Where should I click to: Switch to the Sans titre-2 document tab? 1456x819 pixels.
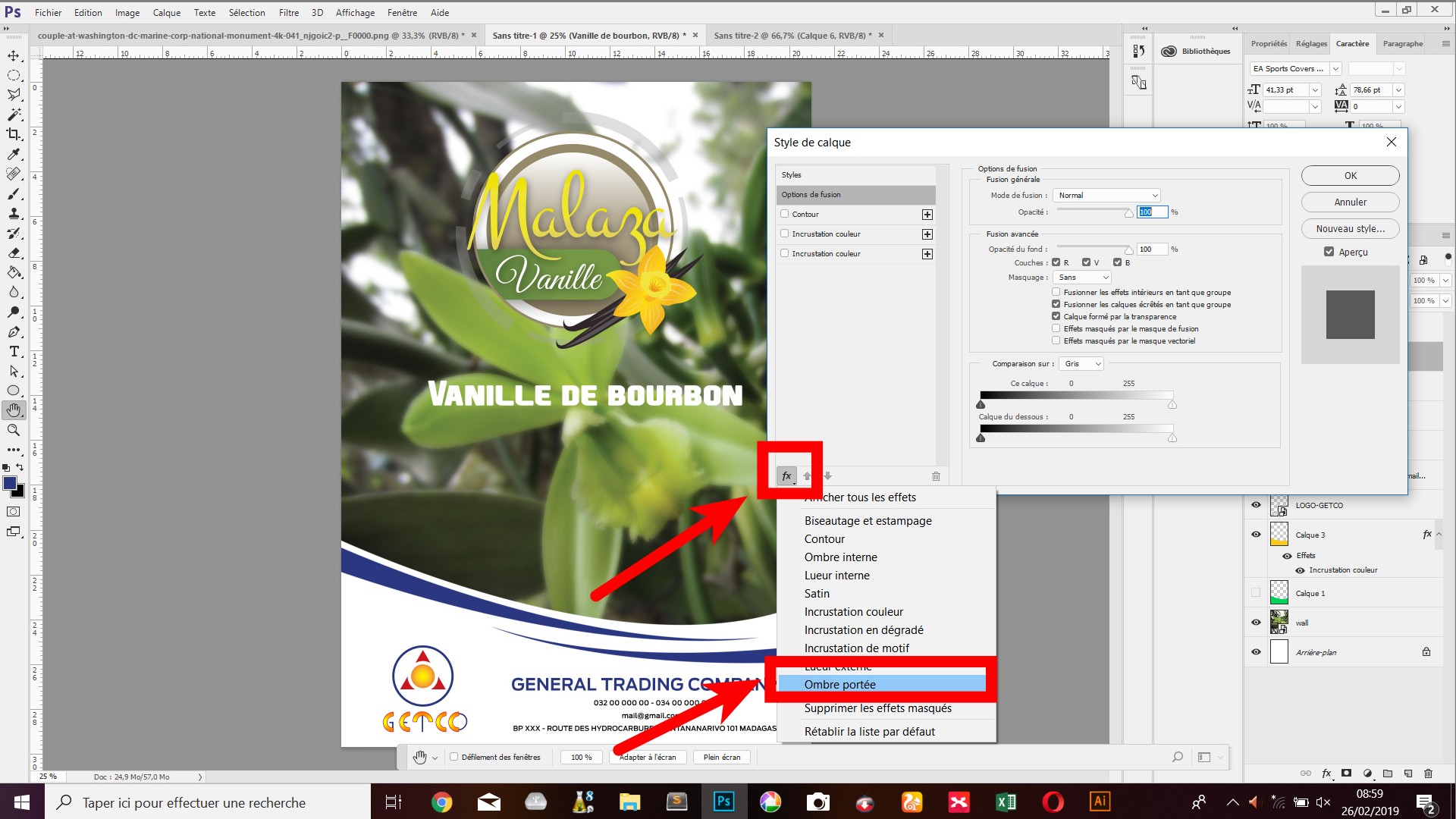792,36
